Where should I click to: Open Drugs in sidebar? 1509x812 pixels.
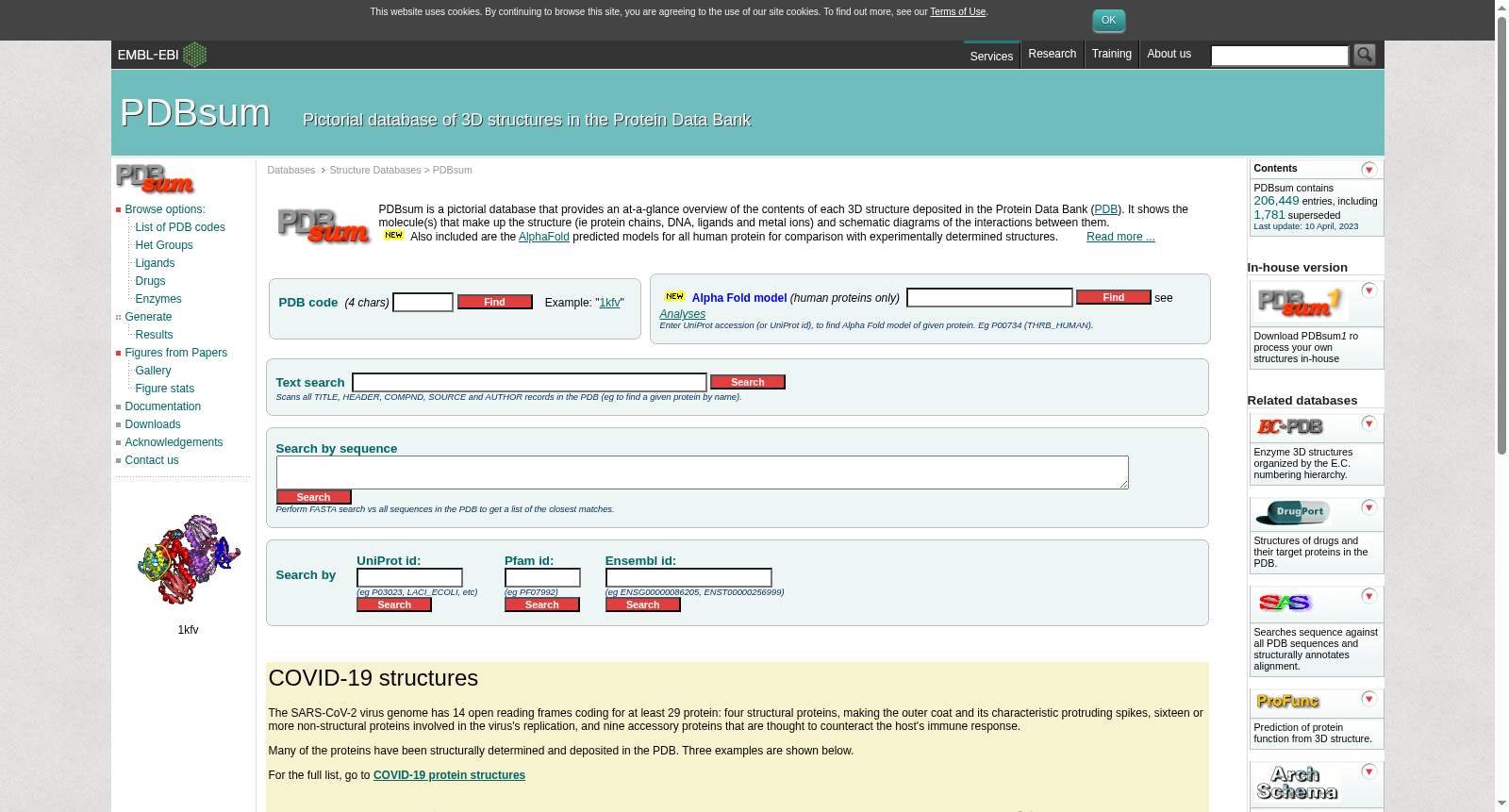pyautogui.click(x=150, y=281)
